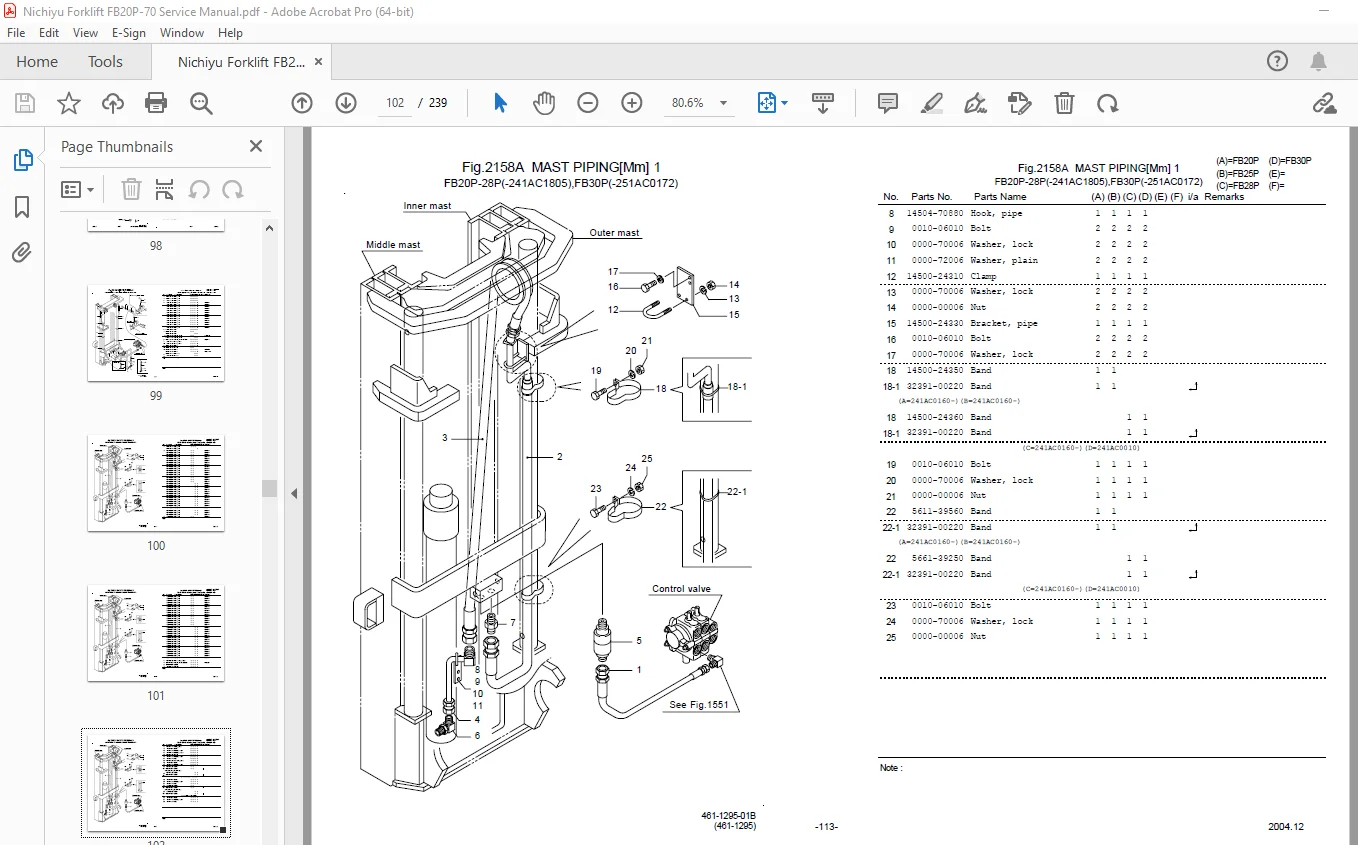Click the 'Control valve' diagram label
Viewport: 1358px width, 845px height.
coord(681,589)
